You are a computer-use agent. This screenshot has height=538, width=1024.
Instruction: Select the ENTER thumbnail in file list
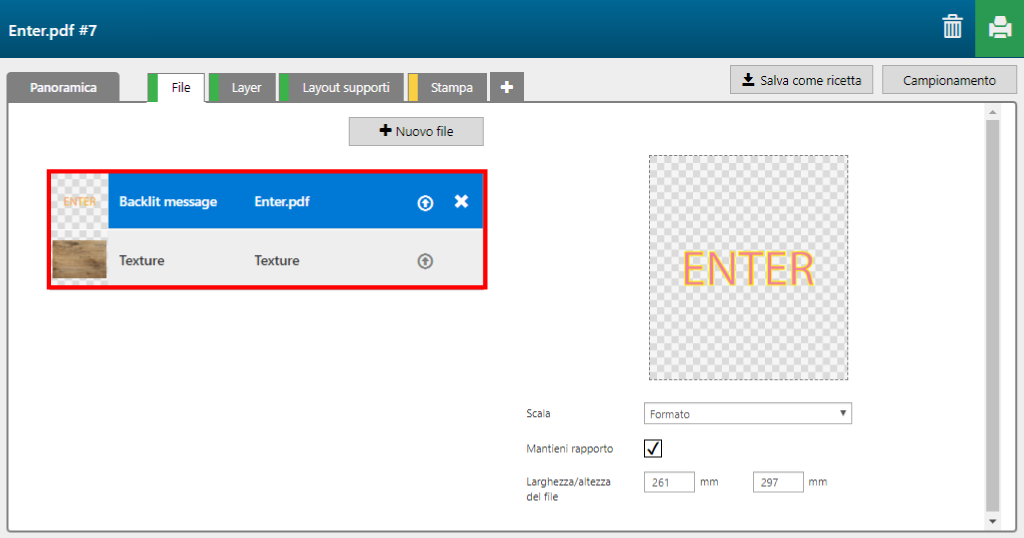click(80, 201)
